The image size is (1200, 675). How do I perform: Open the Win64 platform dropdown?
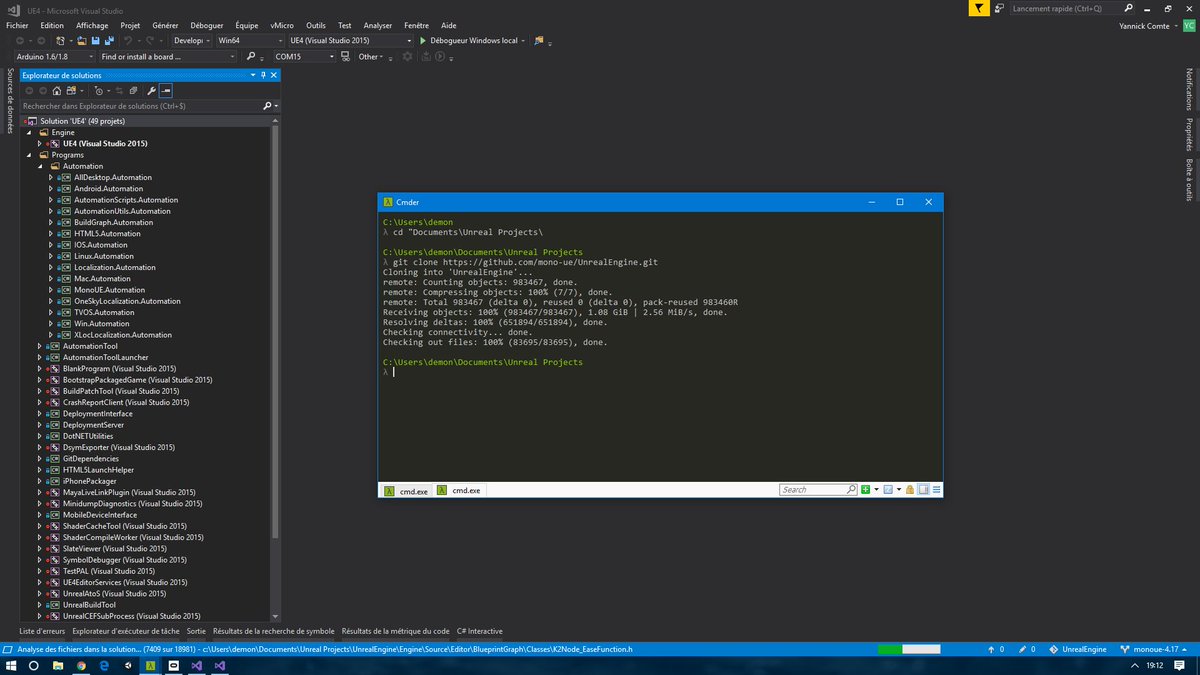click(x=250, y=40)
